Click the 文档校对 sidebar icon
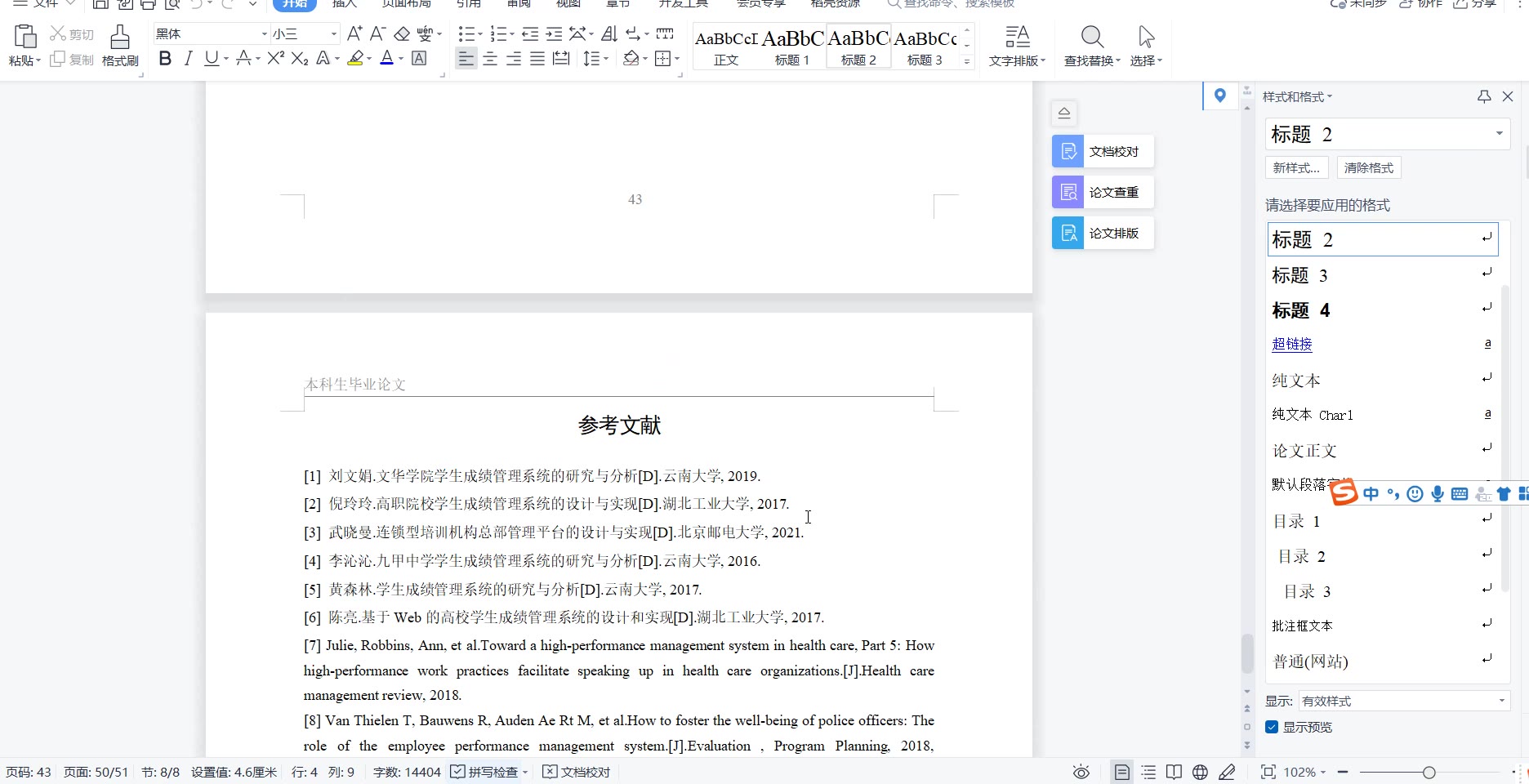 1068,151
